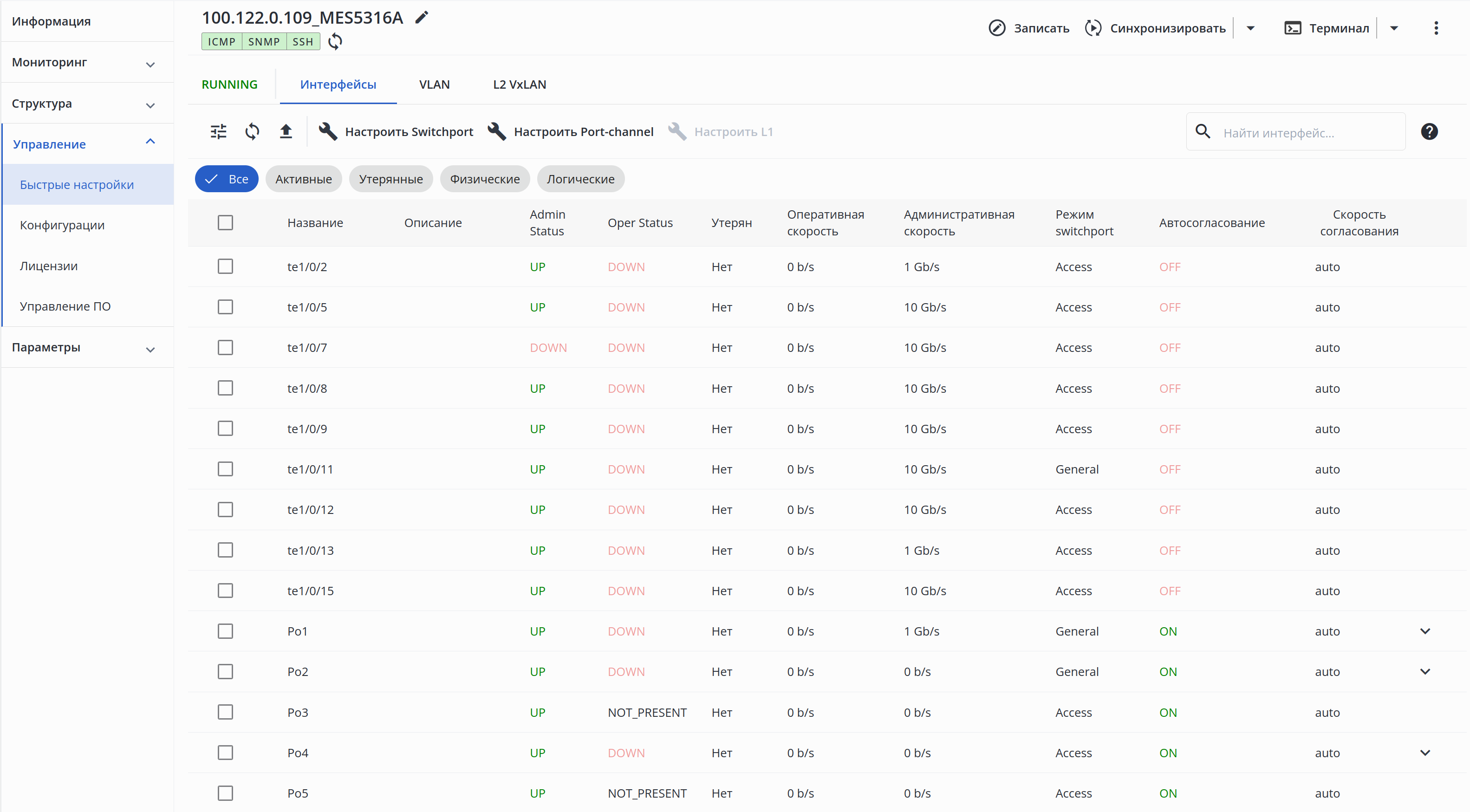1470x812 pixels.
Task: Click the Записать button
Action: click(1029, 28)
